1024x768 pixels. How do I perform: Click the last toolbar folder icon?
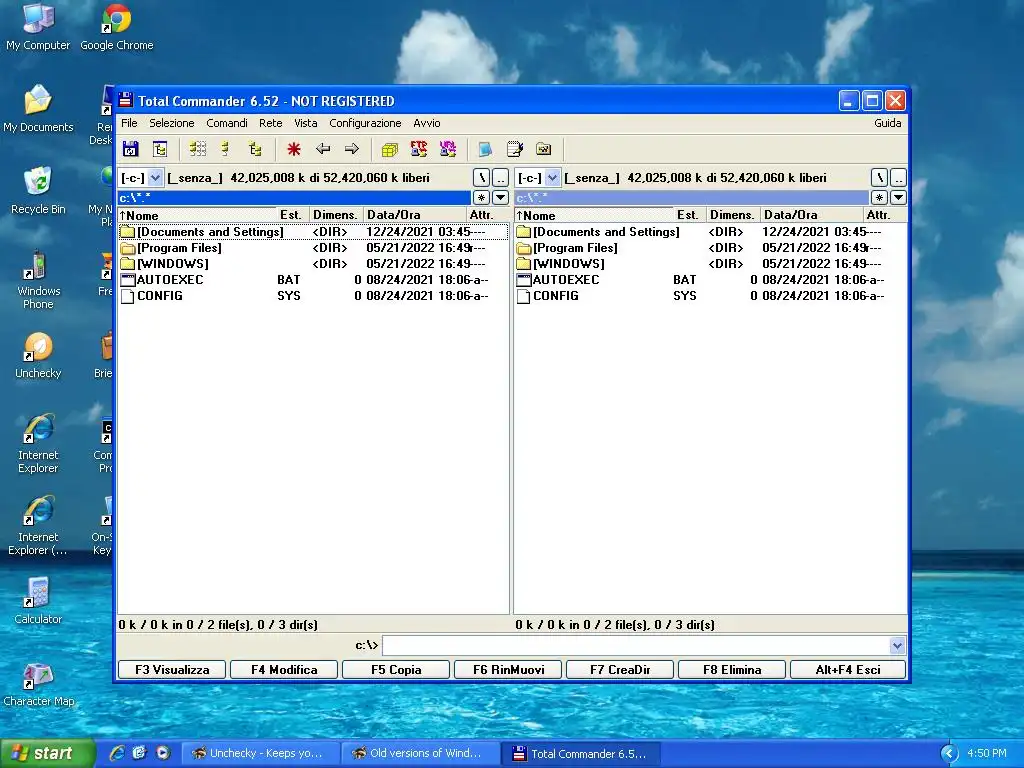pos(543,149)
